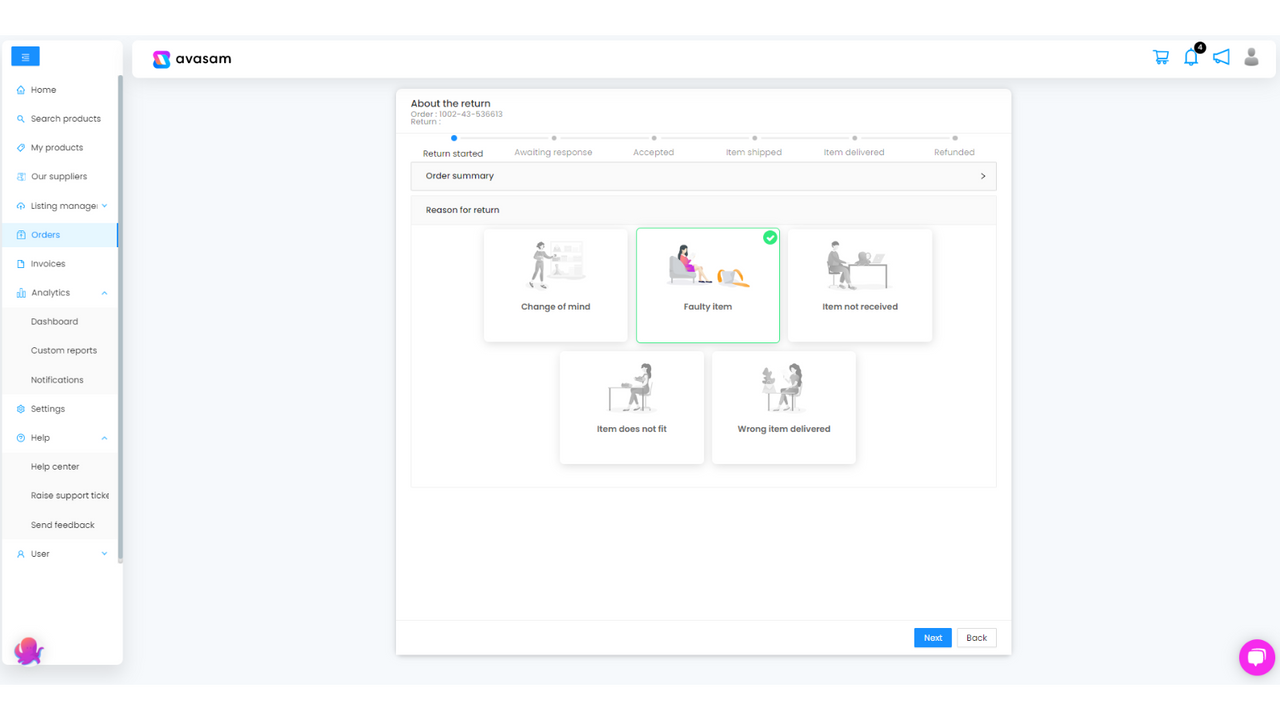Click the Avasam logo
This screenshot has width=1280, height=720.
point(191,59)
